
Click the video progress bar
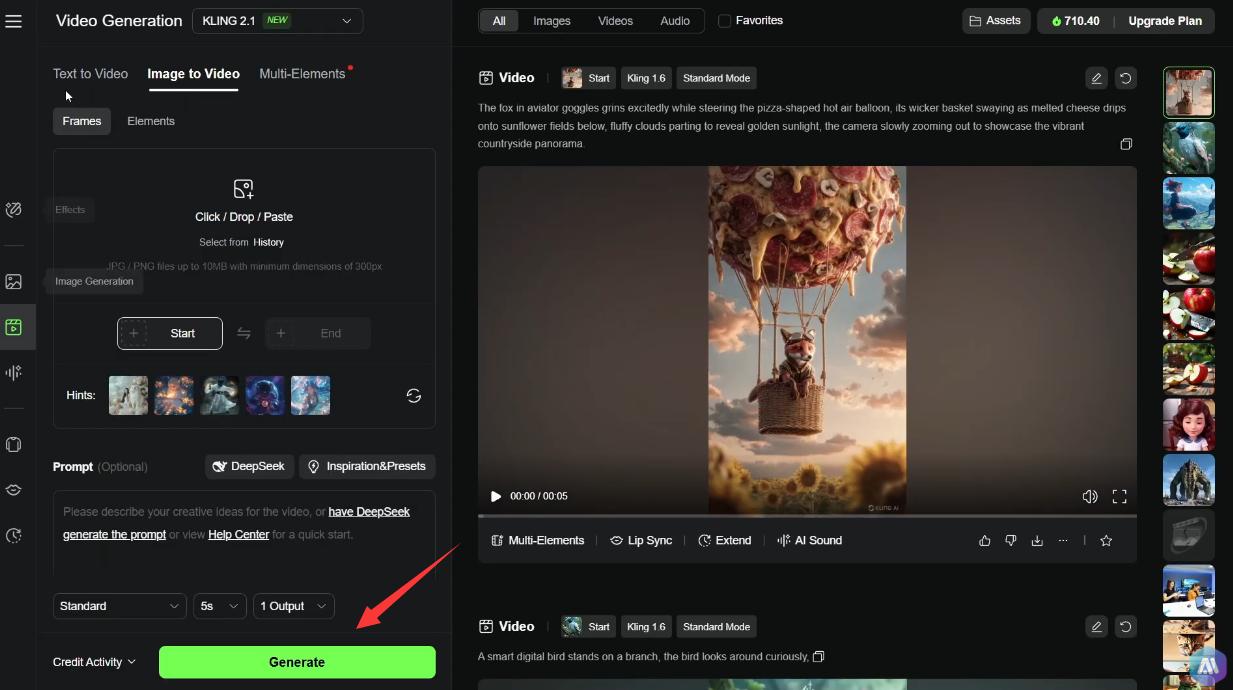(807, 516)
